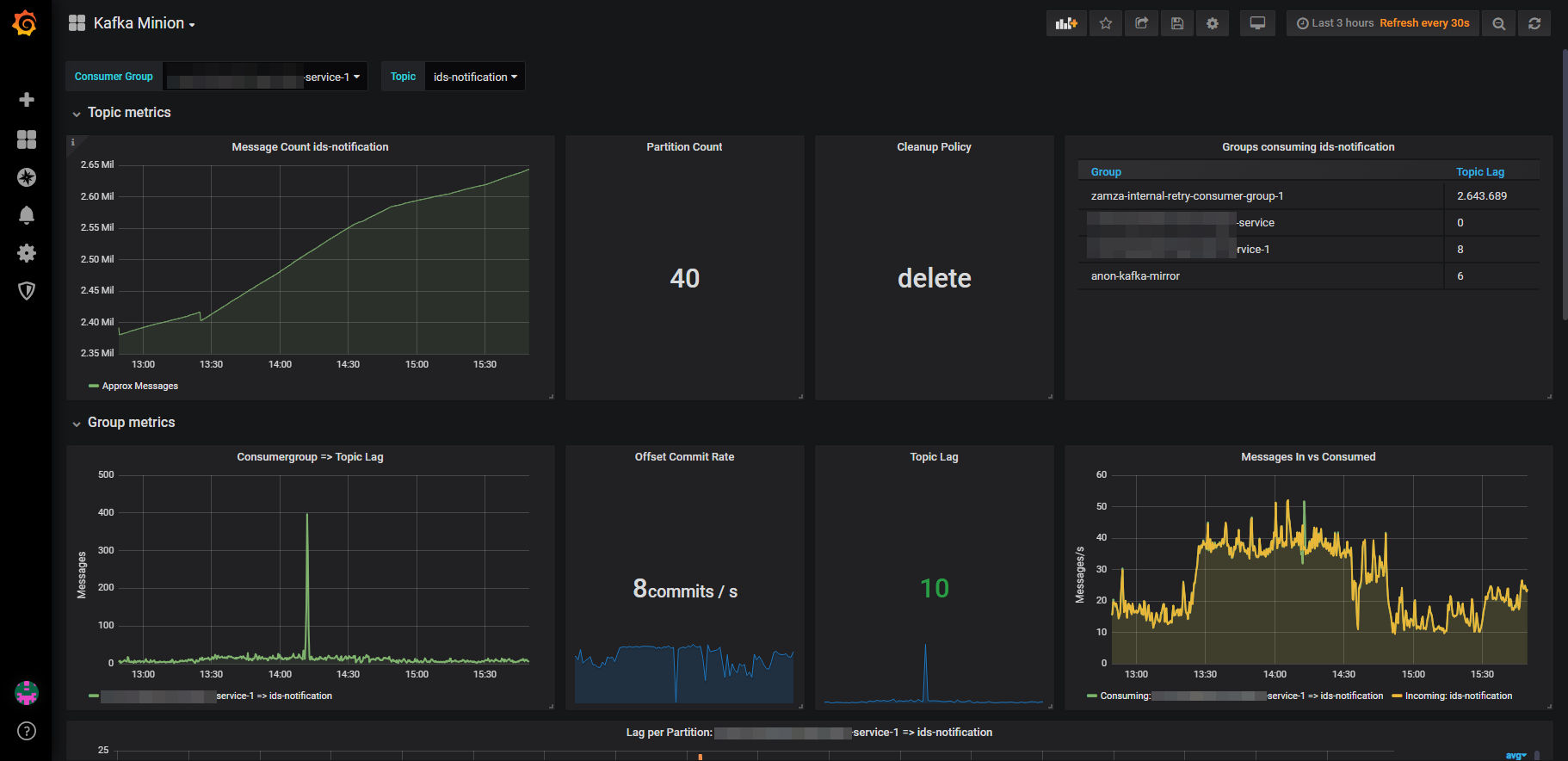The image size is (1568, 761).
Task: Open the Create plus menu in sidebar
Action: point(27,100)
